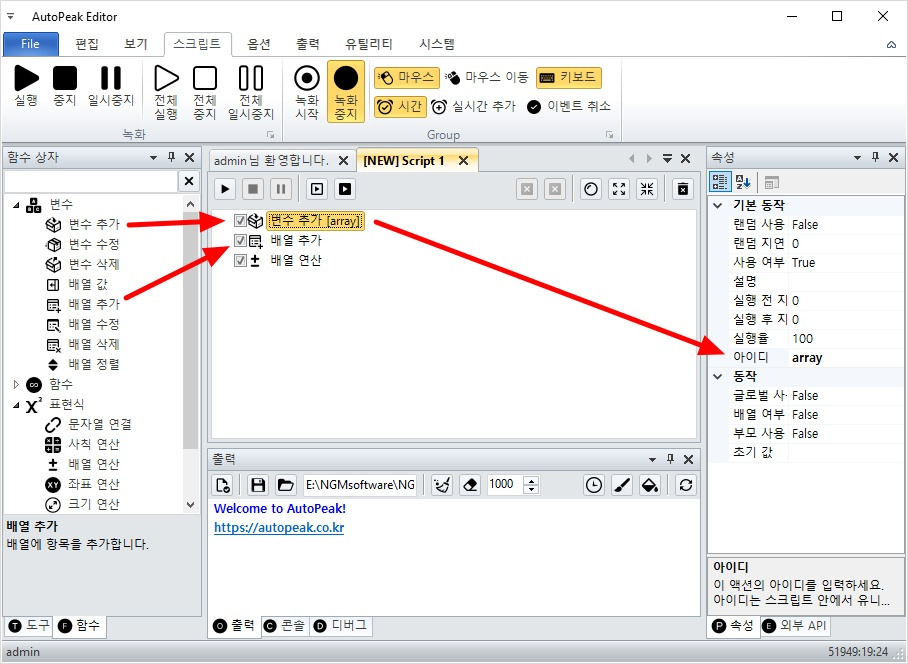Click the collapse all icon in script toolbar
The image size is (908, 664).
[x=647, y=189]
